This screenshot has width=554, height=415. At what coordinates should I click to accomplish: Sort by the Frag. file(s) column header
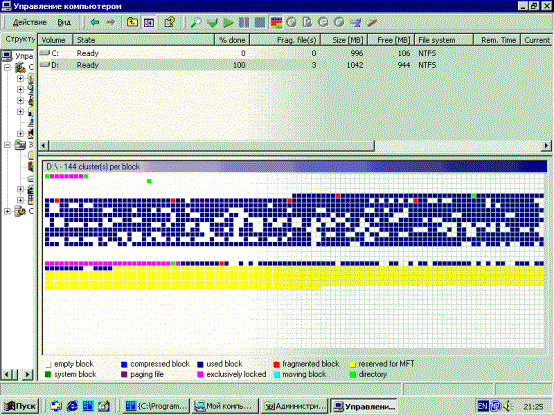tap(285, 40)
